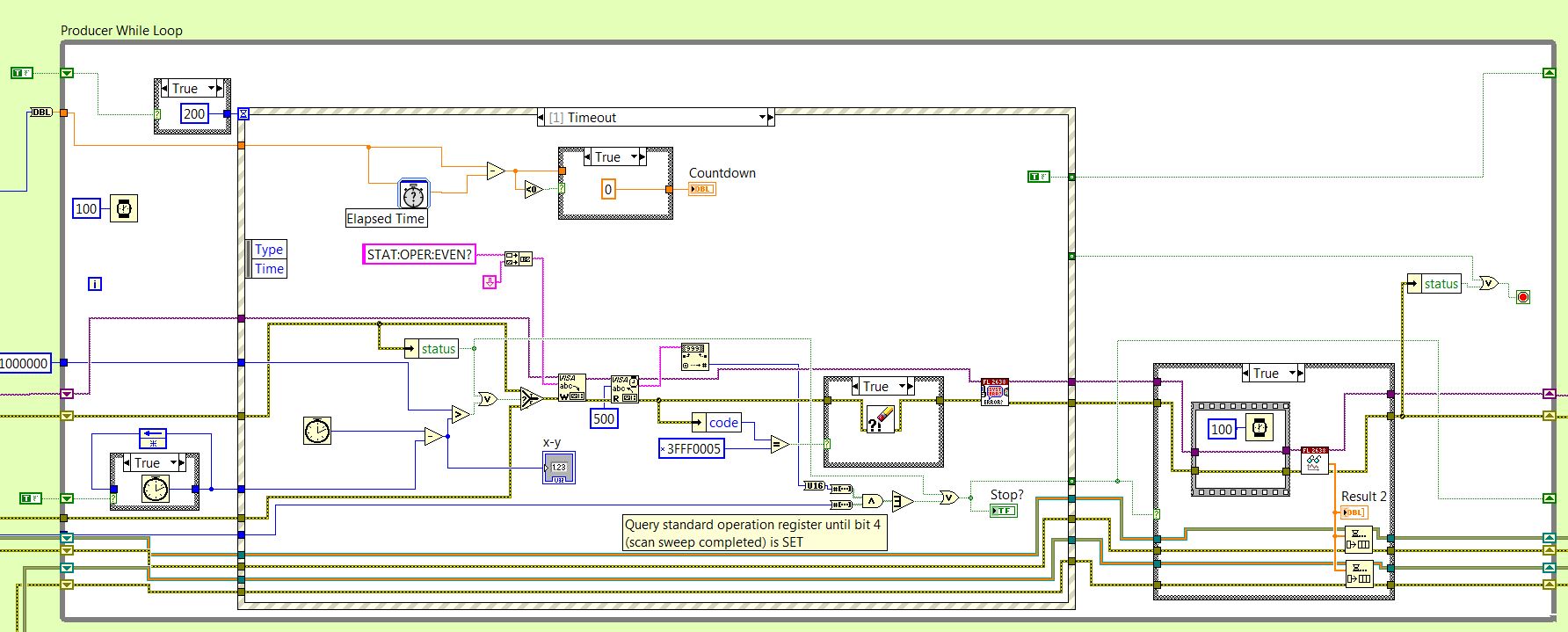Click the 'Query standard operation register' comment

point(753,533)
